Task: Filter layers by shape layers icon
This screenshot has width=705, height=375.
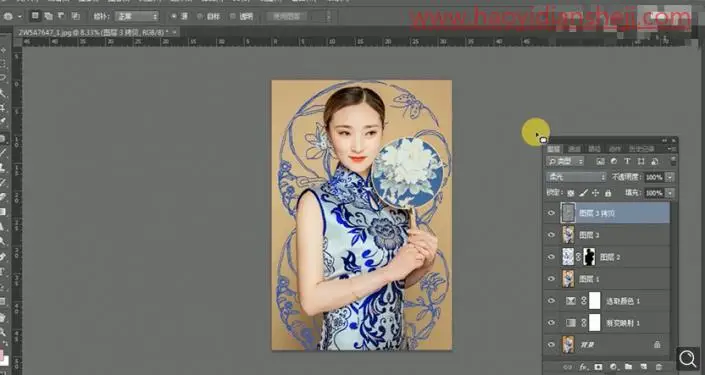Action: coord(641,161)
